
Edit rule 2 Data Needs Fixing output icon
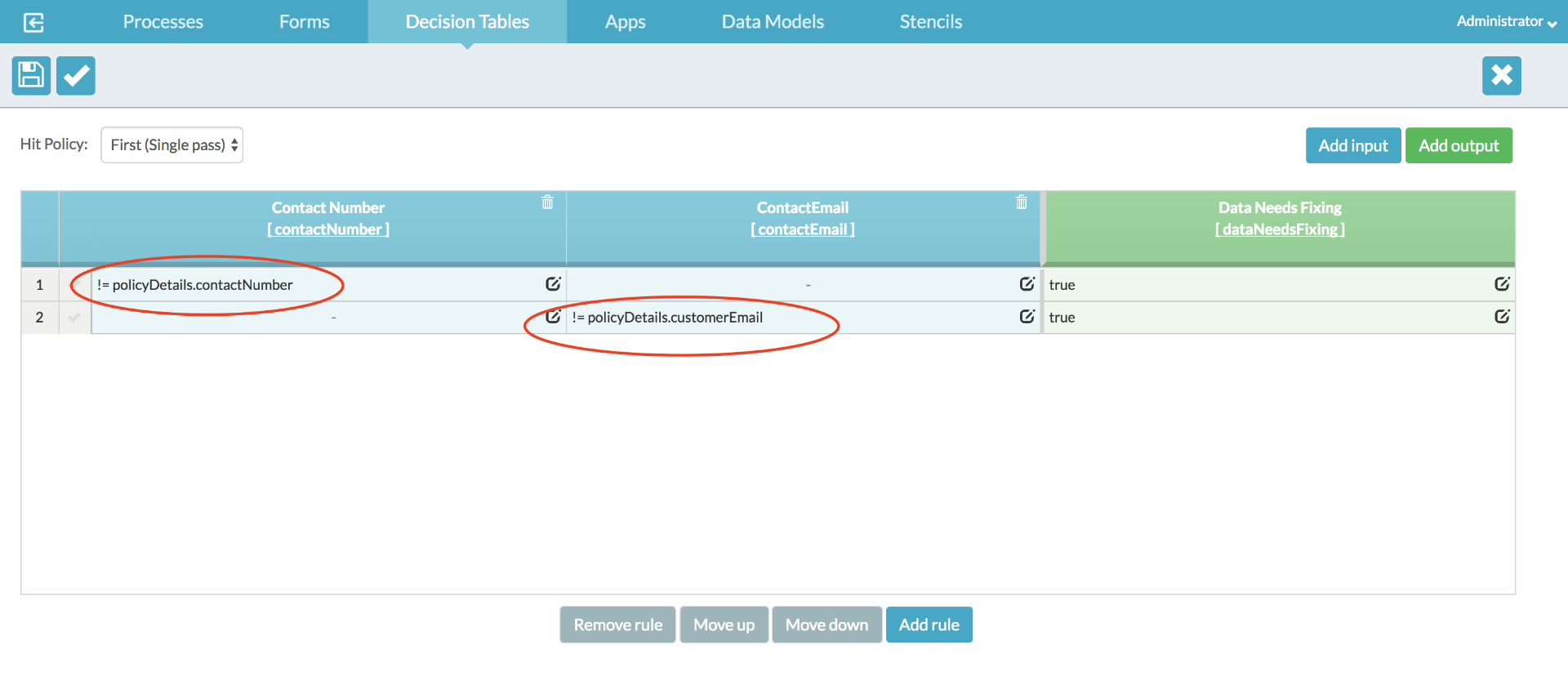[x=1502, y=317]
